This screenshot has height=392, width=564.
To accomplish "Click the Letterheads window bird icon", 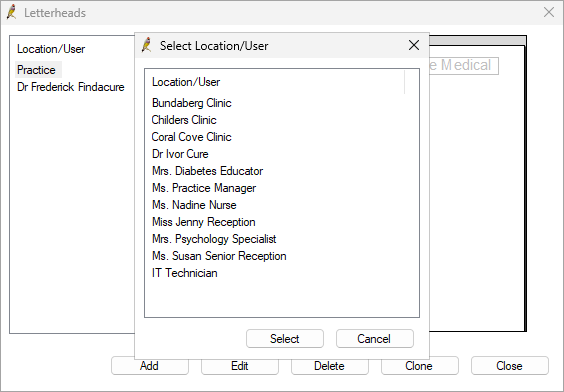I will coord(12,12).
